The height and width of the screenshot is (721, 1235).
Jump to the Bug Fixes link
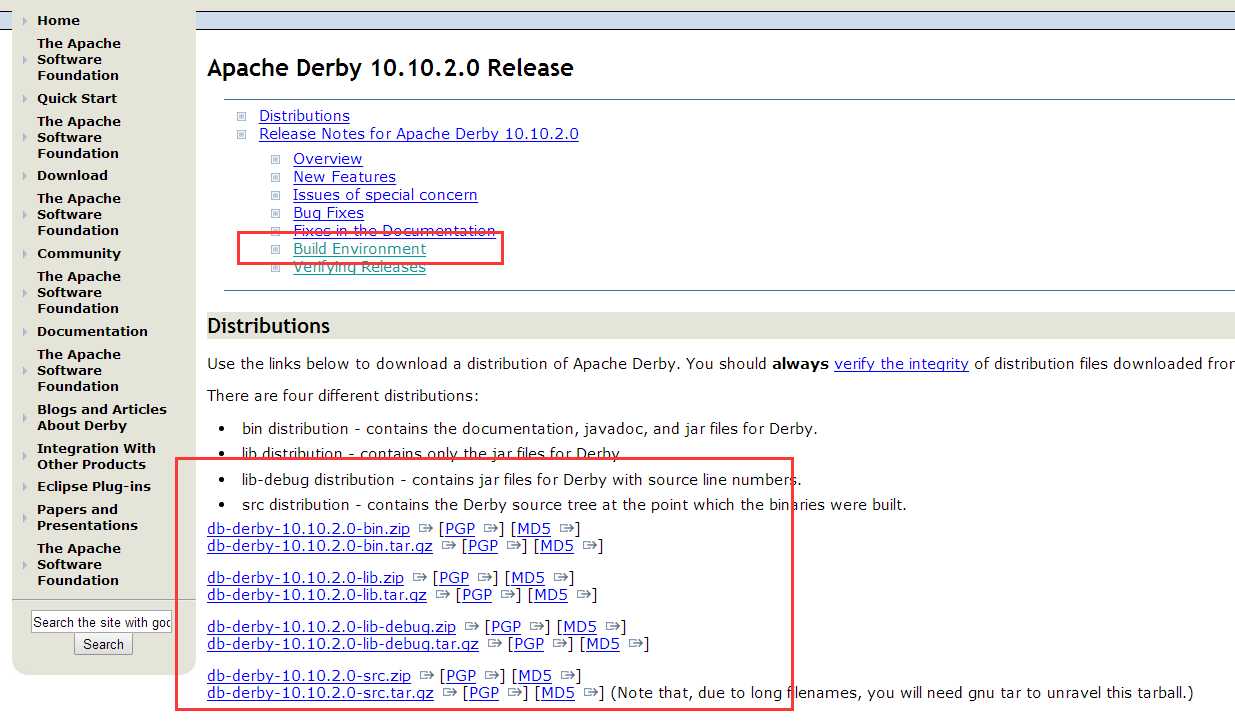(328, 213)
